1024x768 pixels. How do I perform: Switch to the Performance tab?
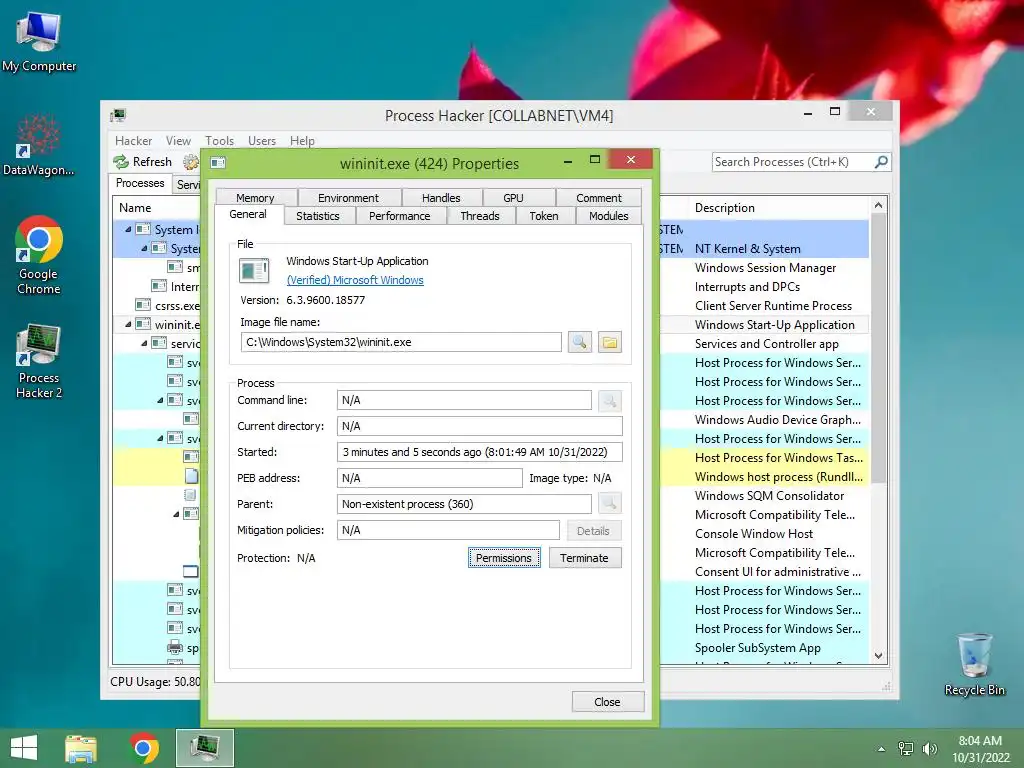pos(400,216)
